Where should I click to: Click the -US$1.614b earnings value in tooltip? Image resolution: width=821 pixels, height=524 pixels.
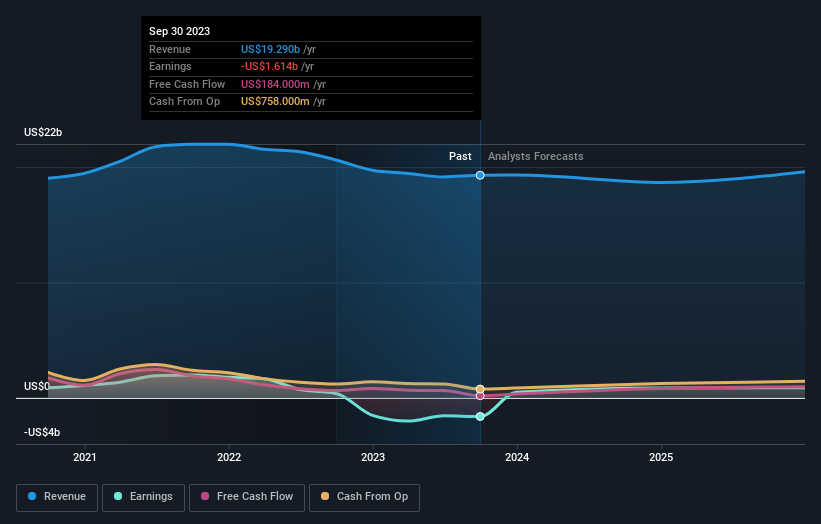coord(269,66)
